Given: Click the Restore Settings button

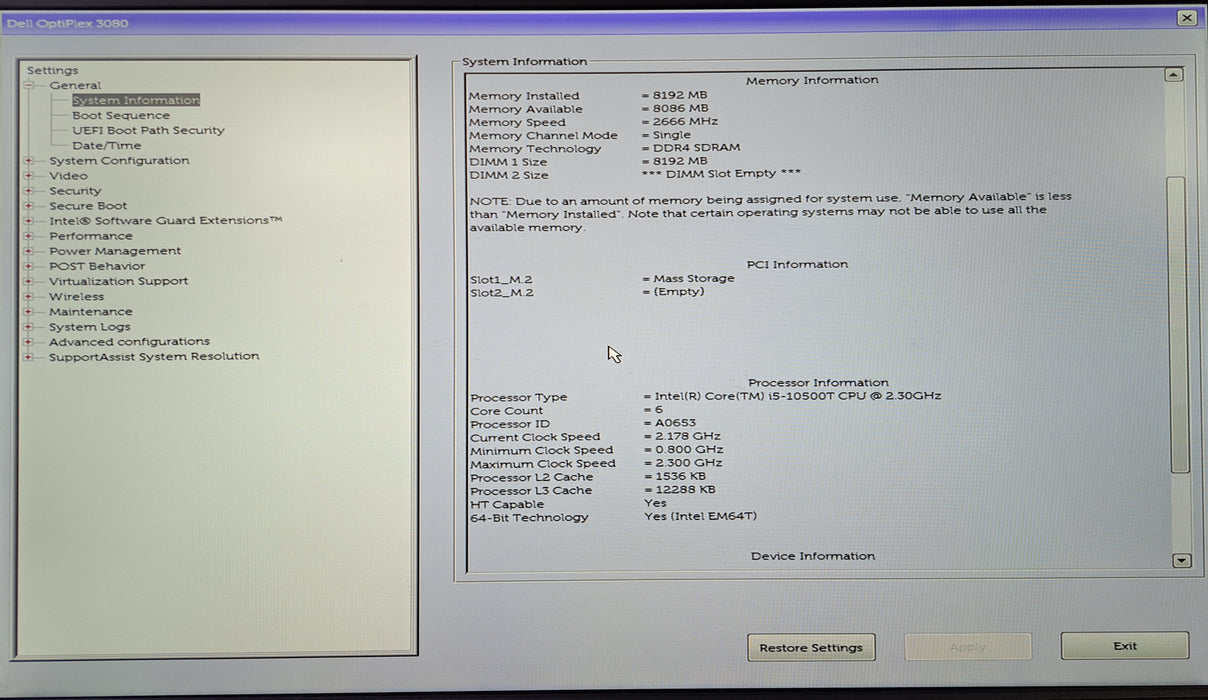Looking at the screenshot, I should 811,647.
